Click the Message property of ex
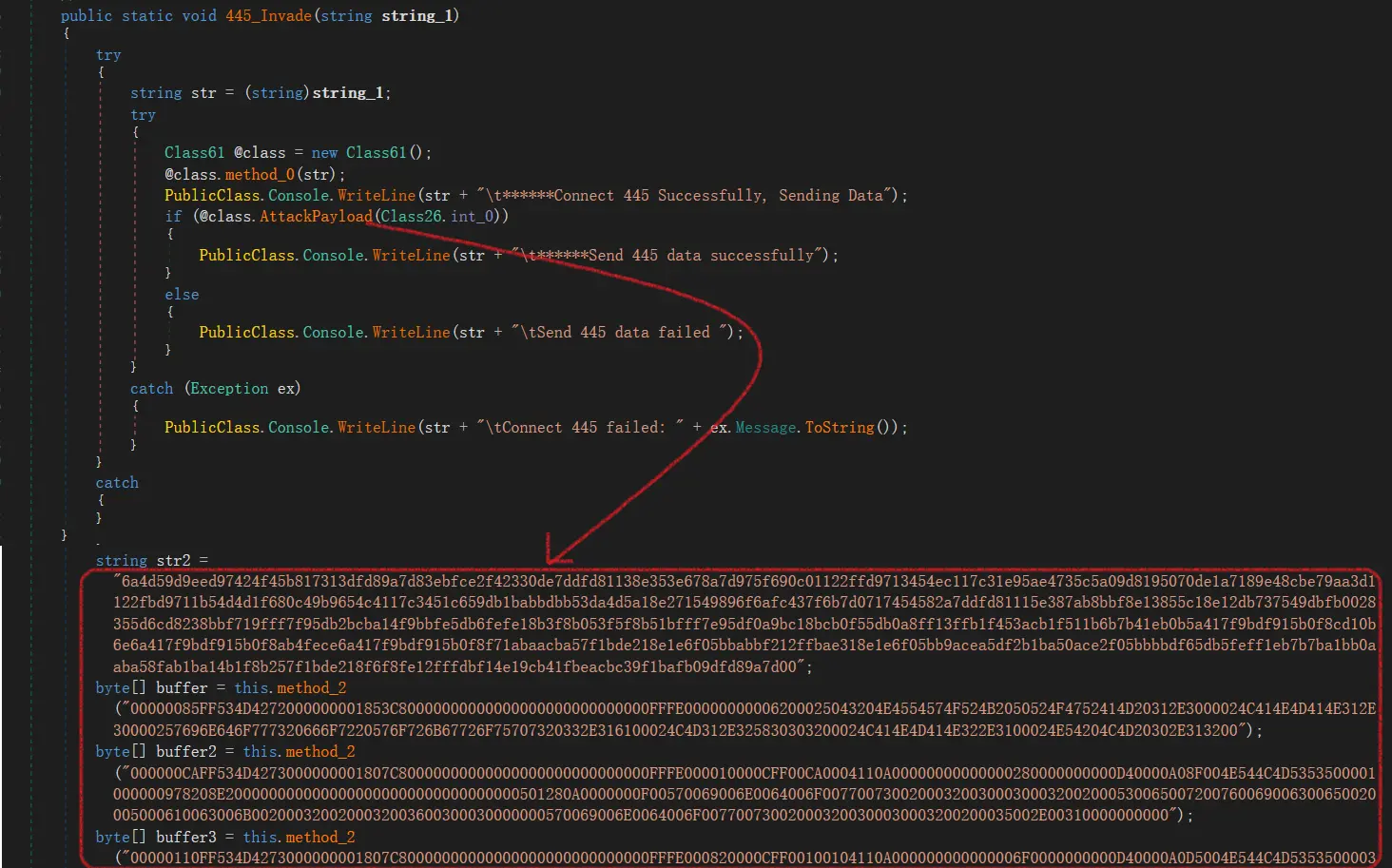Screen dimensions: 1392x868 [765, 428]
